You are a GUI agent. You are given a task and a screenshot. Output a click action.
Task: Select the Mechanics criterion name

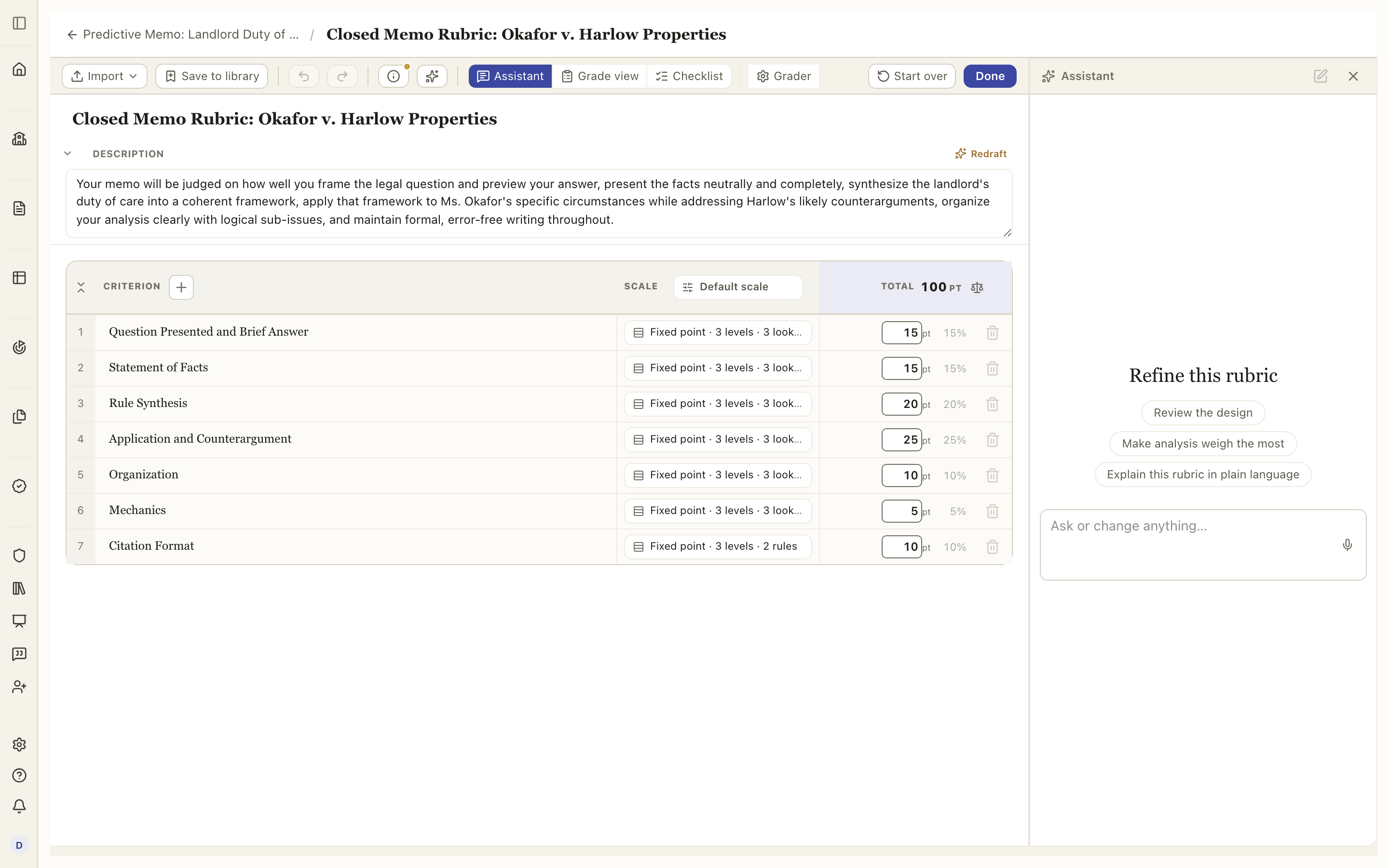click(137, 510)
